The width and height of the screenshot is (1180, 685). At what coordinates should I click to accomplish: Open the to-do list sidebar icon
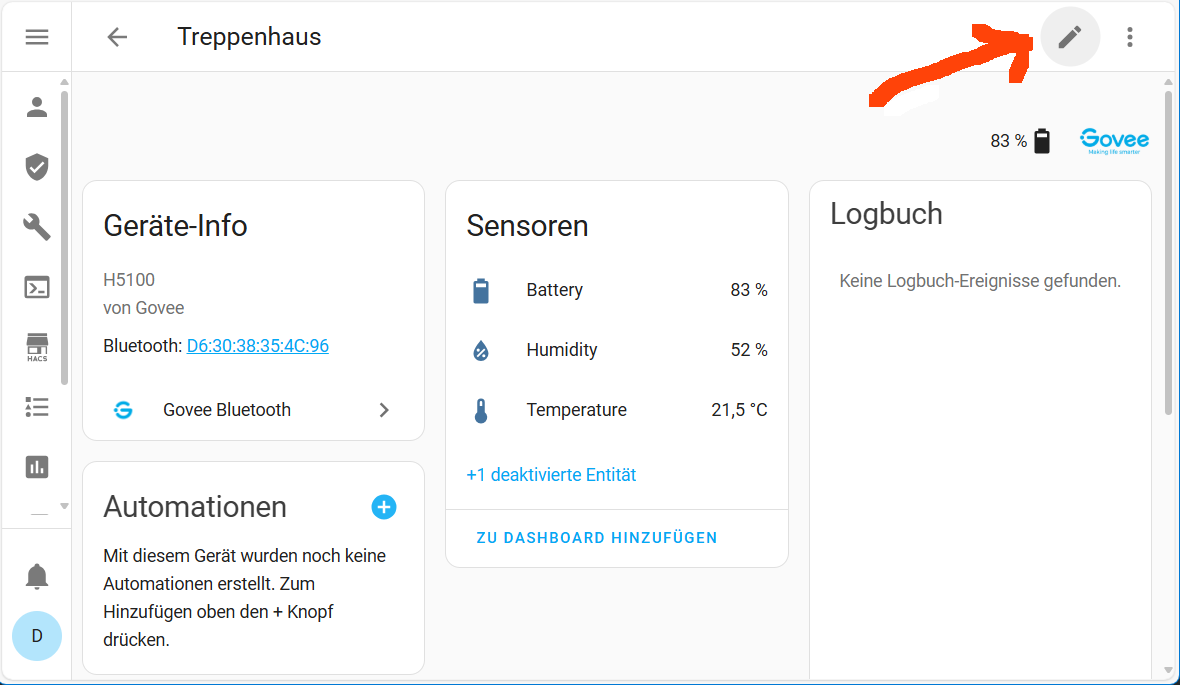click(37, 407)
